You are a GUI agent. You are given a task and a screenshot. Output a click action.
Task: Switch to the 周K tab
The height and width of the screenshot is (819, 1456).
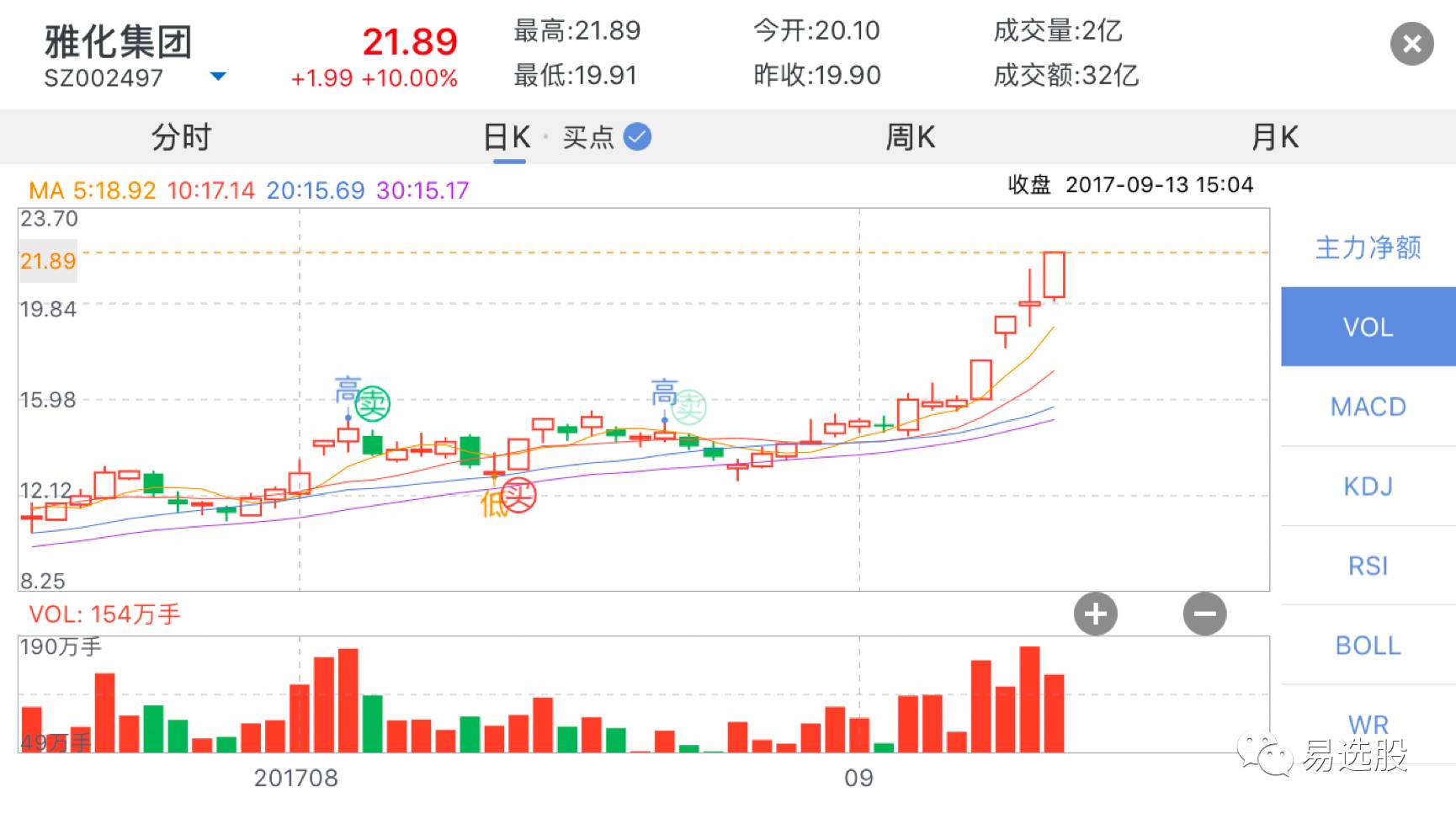click(911, 136)
